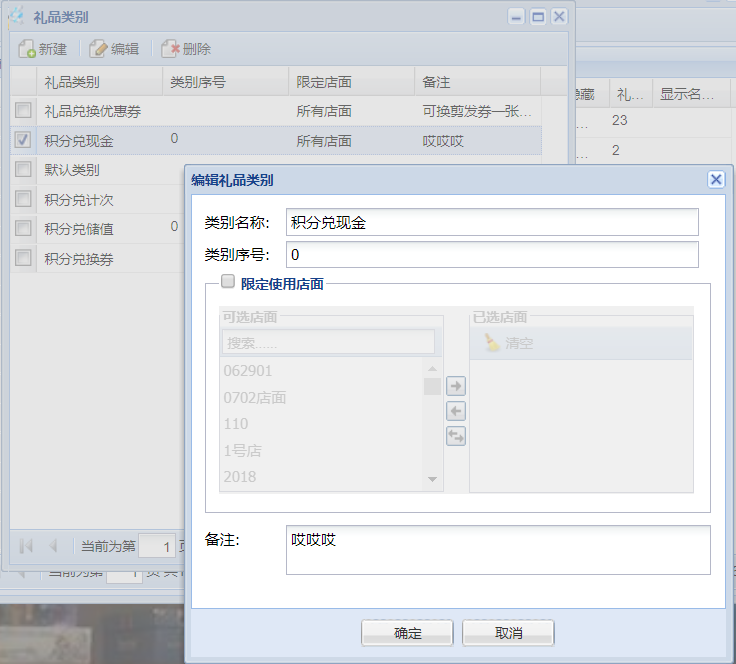Click the move-left arrow between store lists
The height and width of the screenshot is (664, 736).
click(x=456, y=412)
